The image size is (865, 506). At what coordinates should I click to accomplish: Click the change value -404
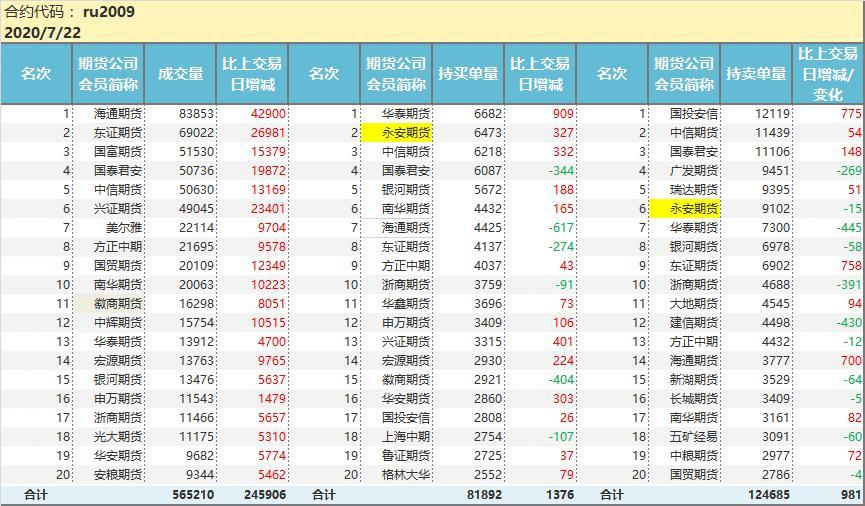pos(560,380)
